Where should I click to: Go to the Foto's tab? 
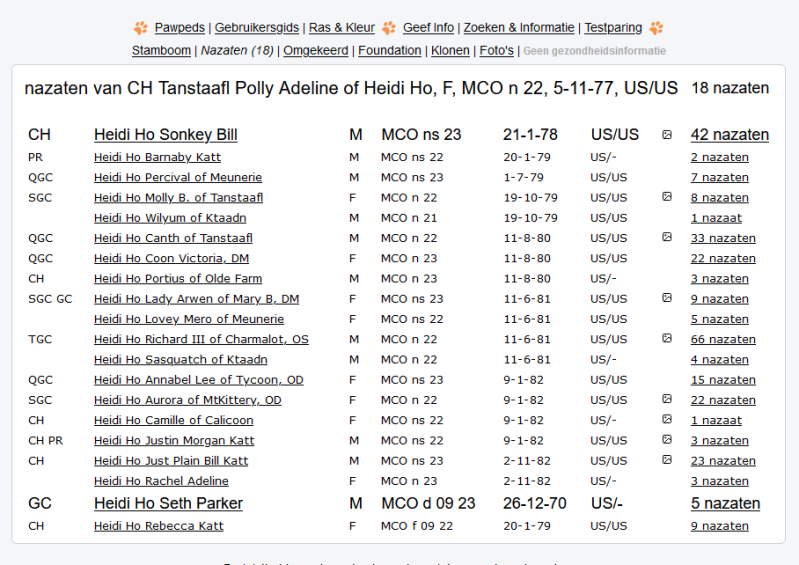[x=496, y=50]
